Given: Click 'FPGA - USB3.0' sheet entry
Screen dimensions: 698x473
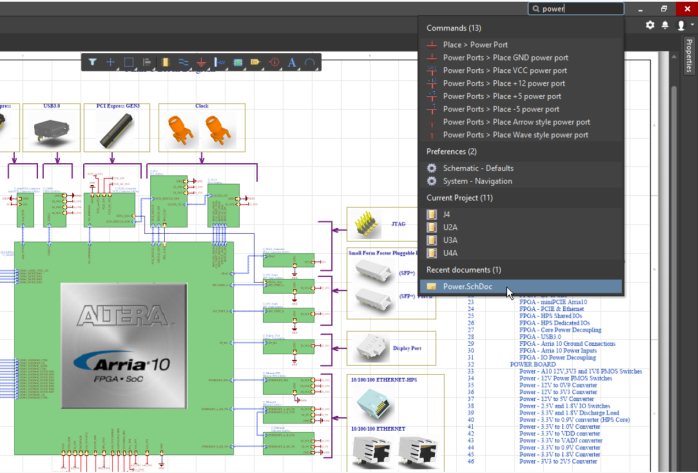Looking at the screenshot, I should point(541,337).
